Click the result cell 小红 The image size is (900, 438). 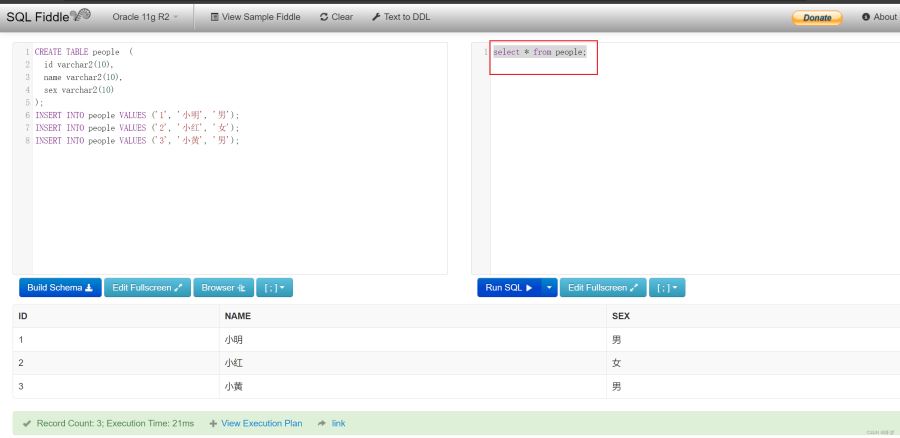[x=234, y=363]
